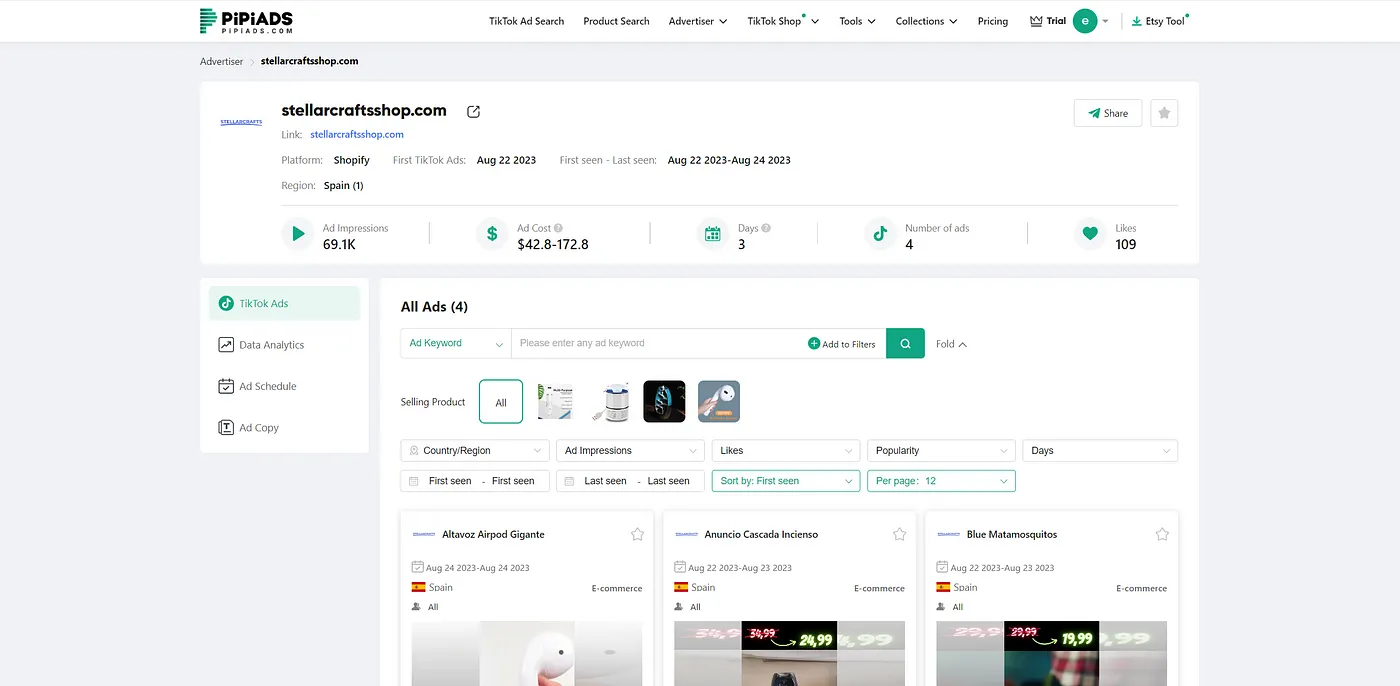The height and width of the screenshot is (686, 1400).
Task: Open the stellarcraftsshop.com store link
Action: (x=357, y=134)
